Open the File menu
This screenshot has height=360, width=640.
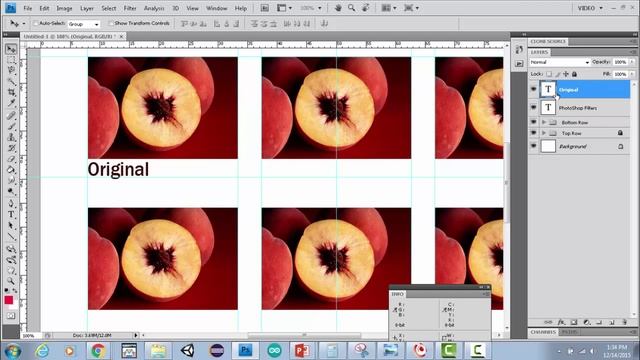(x=27, y=8)
